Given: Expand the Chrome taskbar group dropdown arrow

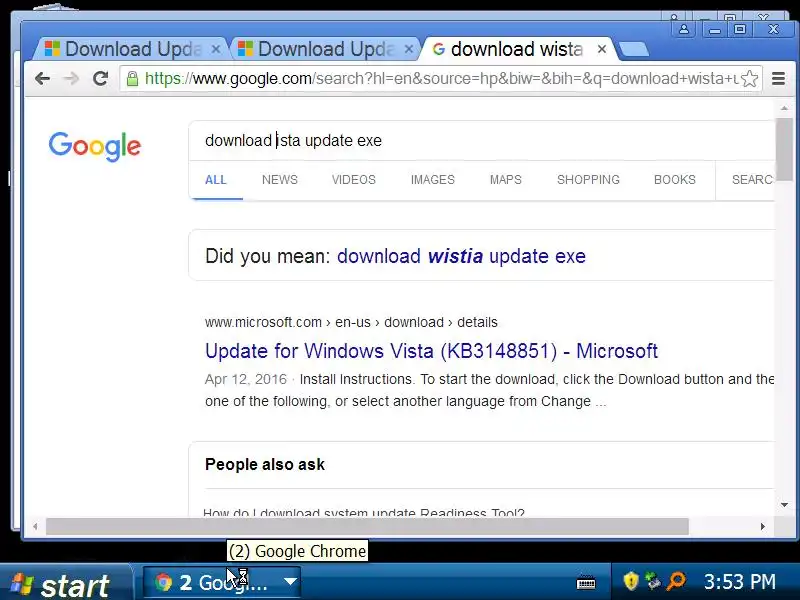Looking at the screenshot, I should coord(290,582).
